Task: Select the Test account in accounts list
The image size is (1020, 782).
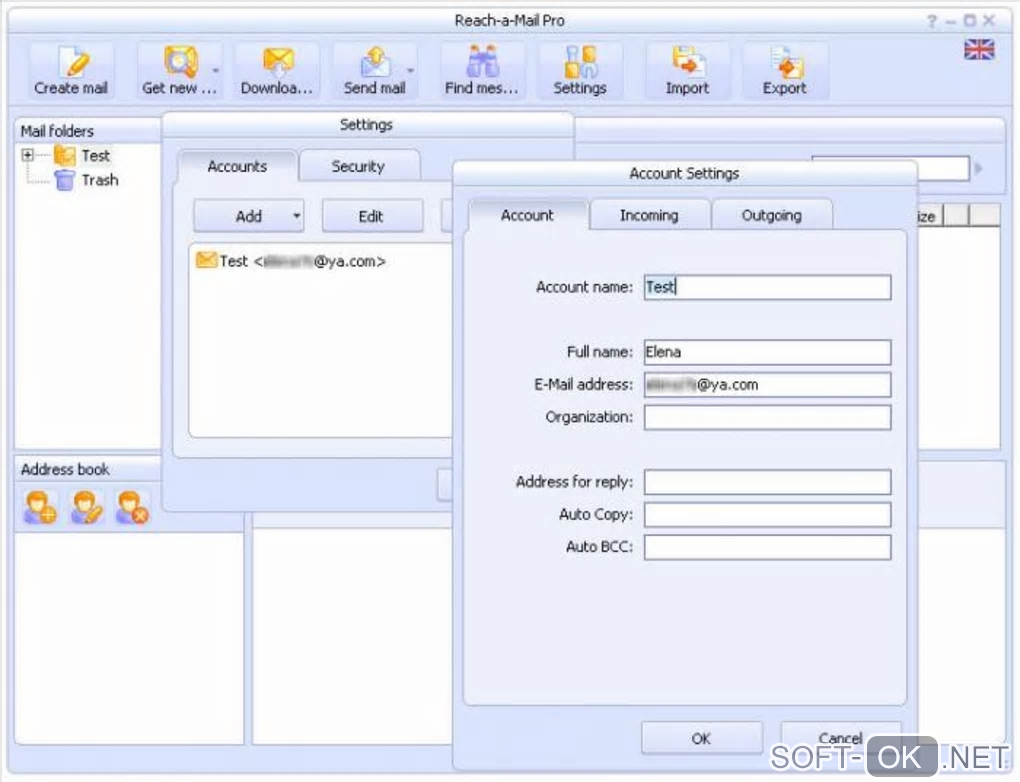Action: [291, 262]
